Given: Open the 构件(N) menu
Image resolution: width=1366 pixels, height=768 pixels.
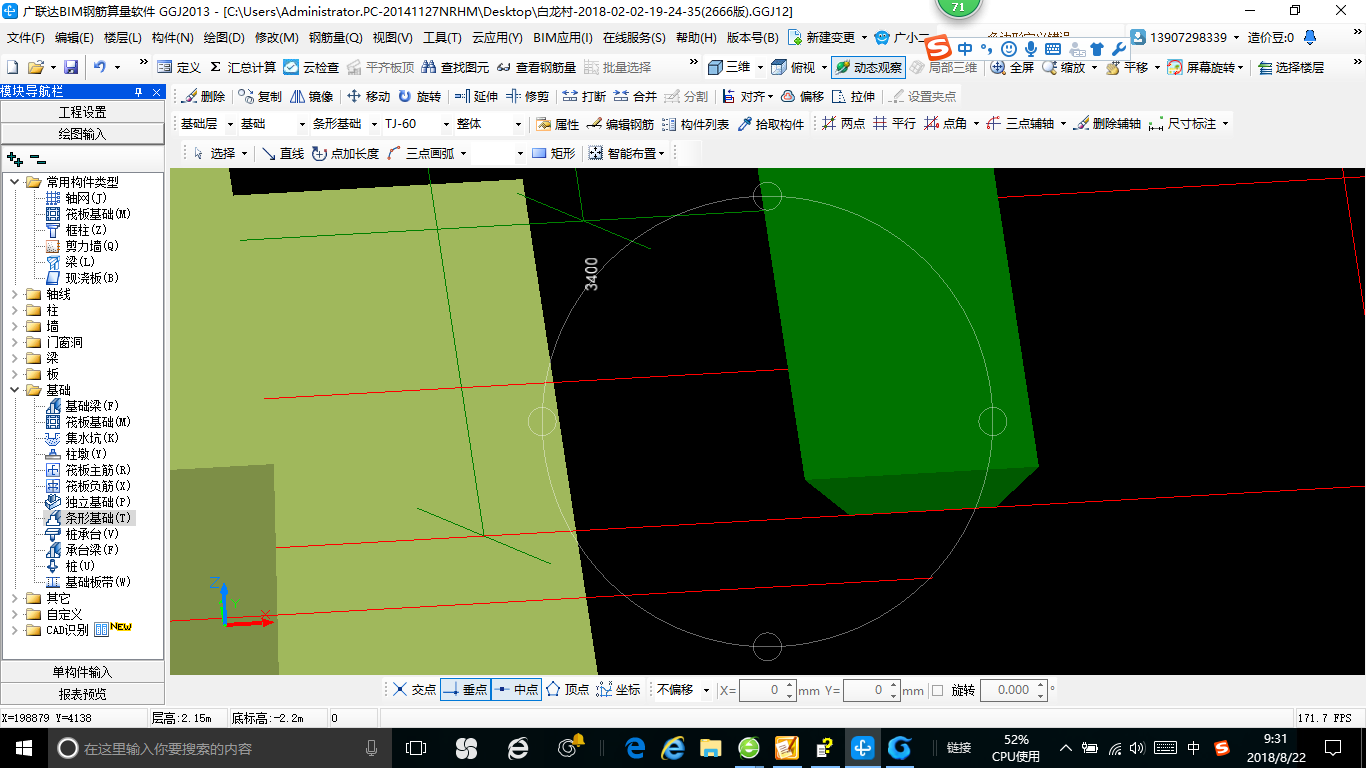Looking at the screenshot, I should pyautogui.click(x=172, y=38).
